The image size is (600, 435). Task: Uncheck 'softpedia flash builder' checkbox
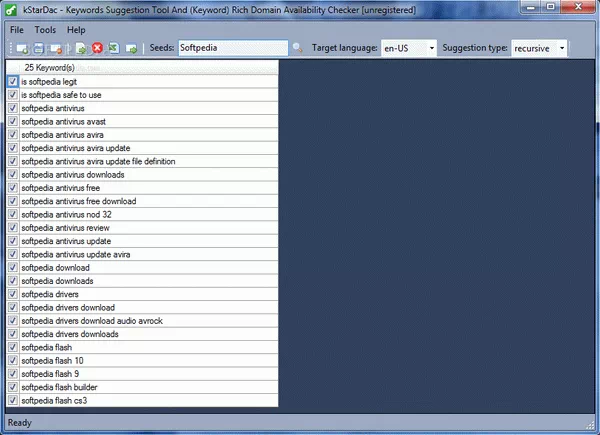pyautogui.click(x=12, y=387)
